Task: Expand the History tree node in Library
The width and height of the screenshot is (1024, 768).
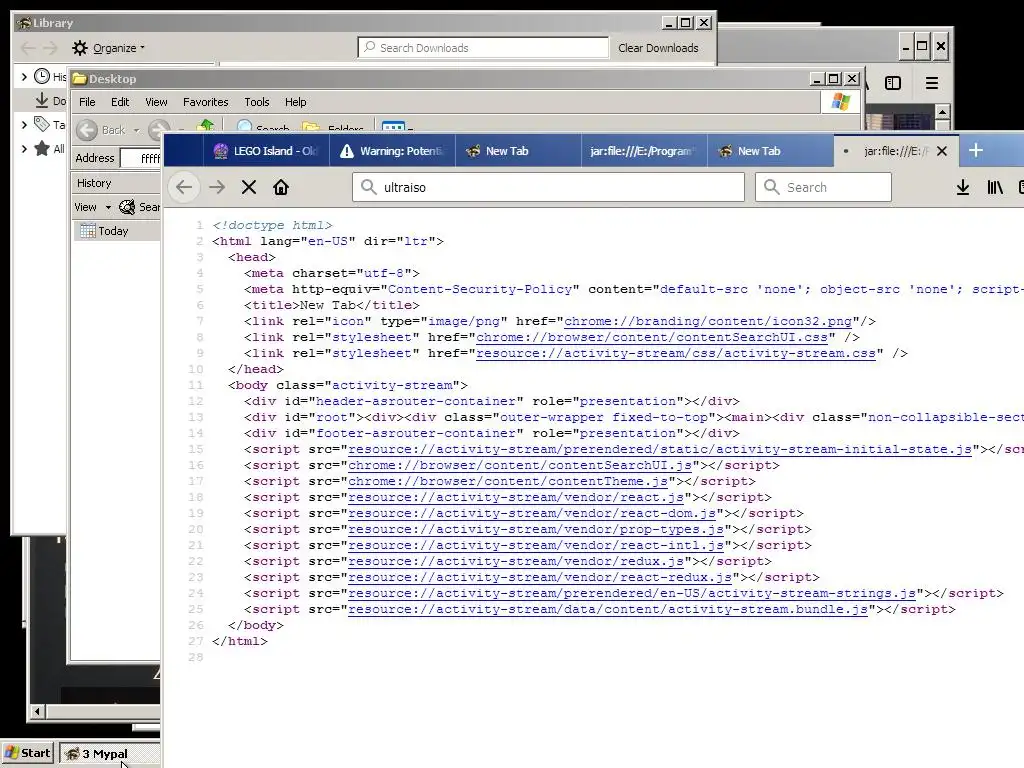Action: (24, 76)
